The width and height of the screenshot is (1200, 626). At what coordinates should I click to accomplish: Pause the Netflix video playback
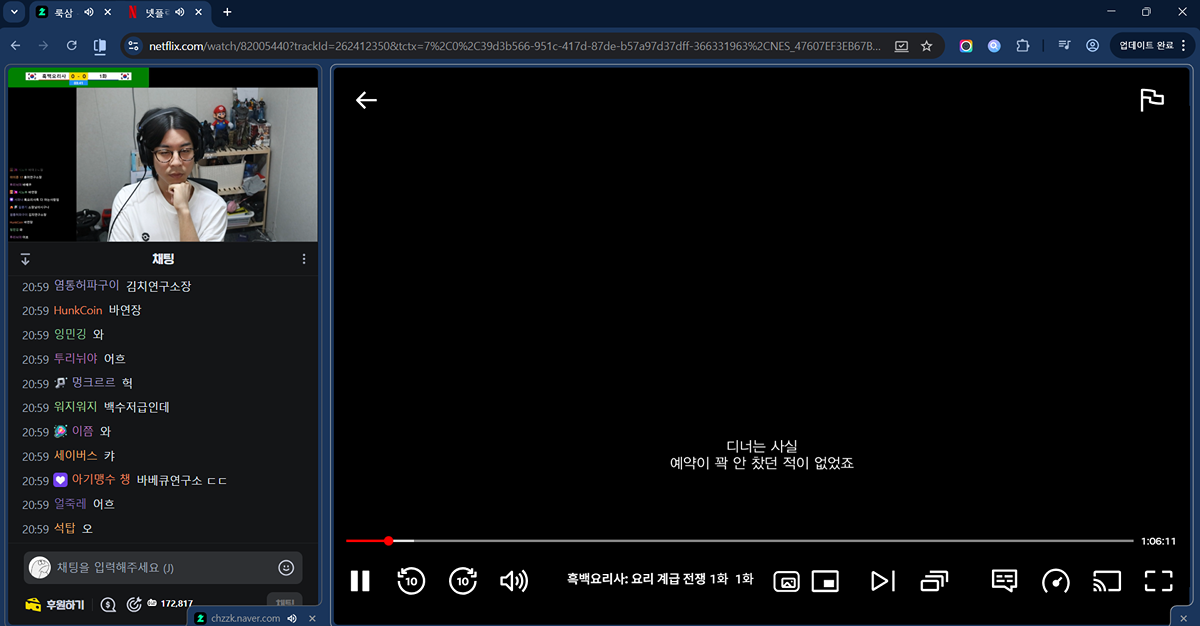360,581
